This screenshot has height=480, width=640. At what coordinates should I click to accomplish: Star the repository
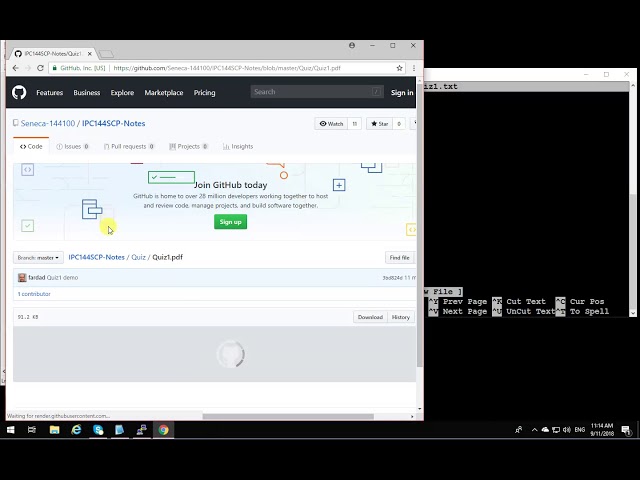(379, 124)
